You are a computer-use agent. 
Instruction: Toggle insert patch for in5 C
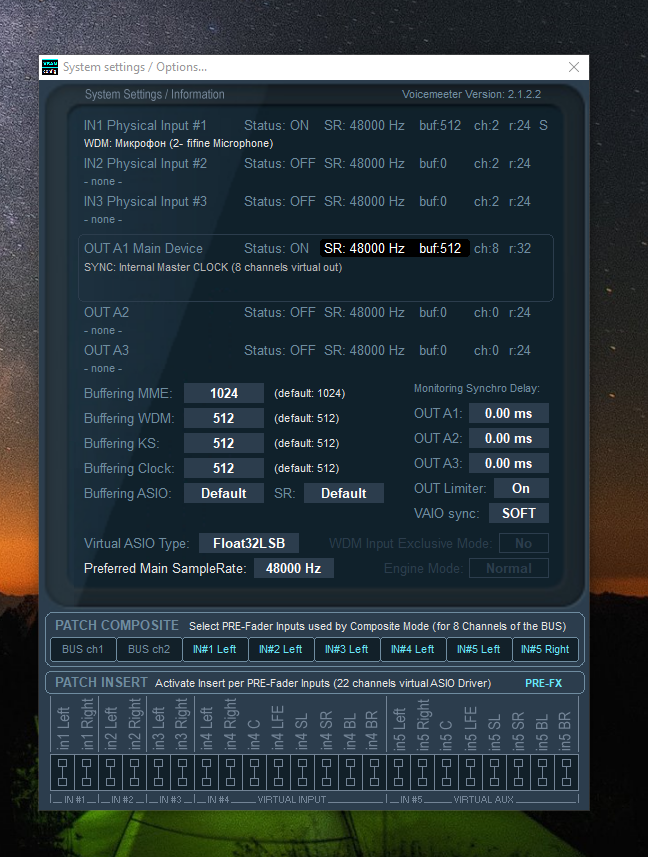pos(447,772)
